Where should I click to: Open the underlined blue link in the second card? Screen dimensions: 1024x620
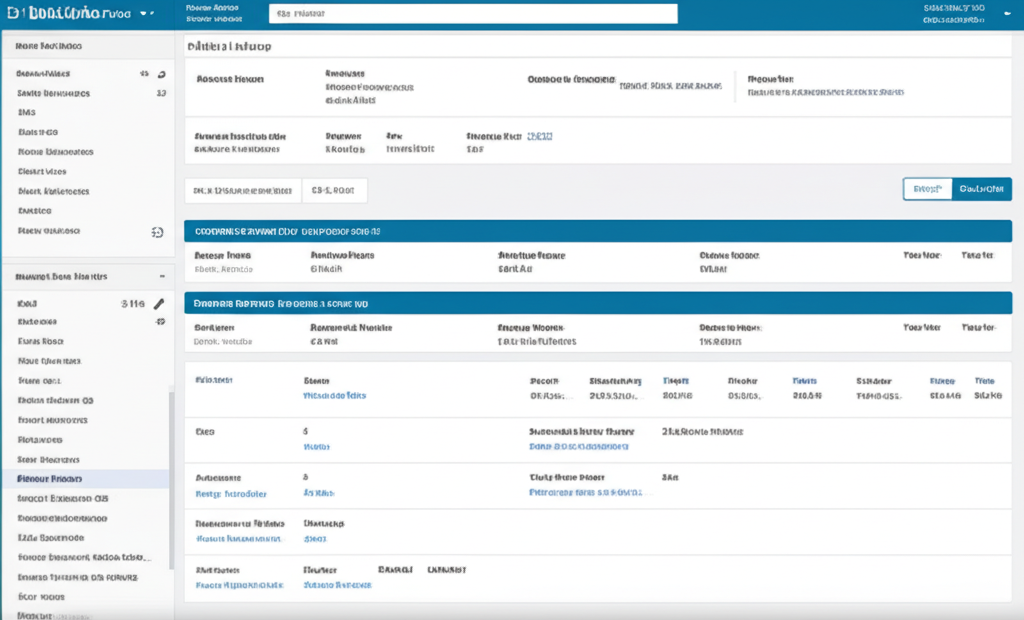[539, 136]
